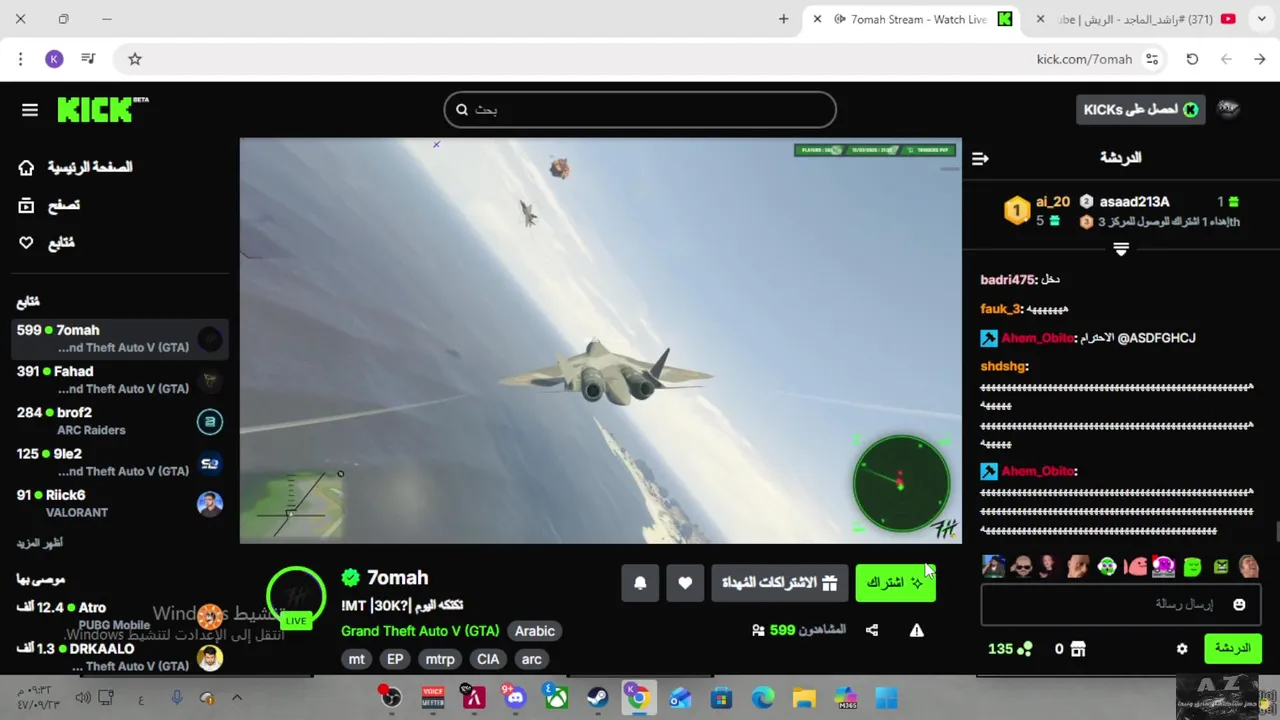Reload the page in browser toolbar
Viewport: 1280px width, 720px height.
(1192, 59)
